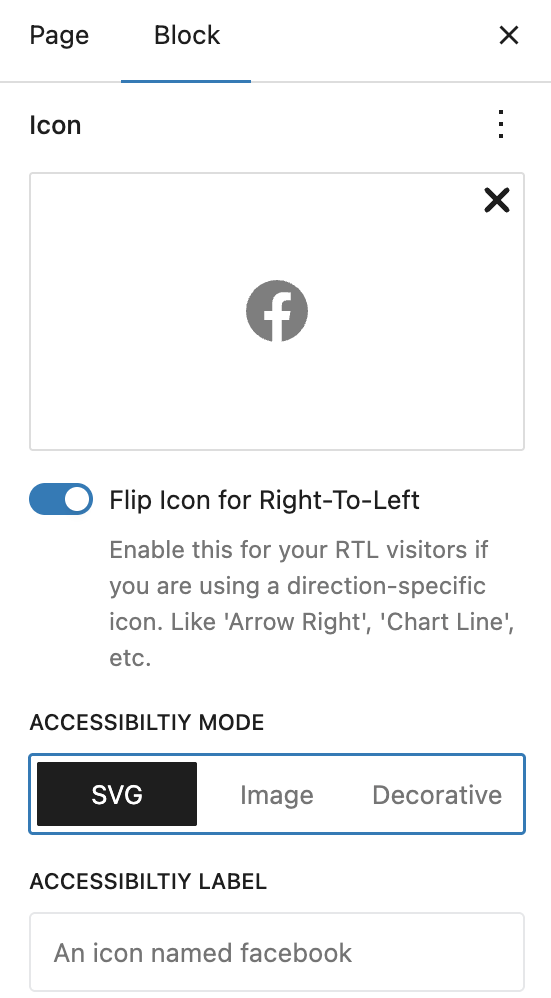Image resolution: width=551 pixels, height=998 pixels.
Task: Remove the selected Facebook icon
Action: (497, 200)
